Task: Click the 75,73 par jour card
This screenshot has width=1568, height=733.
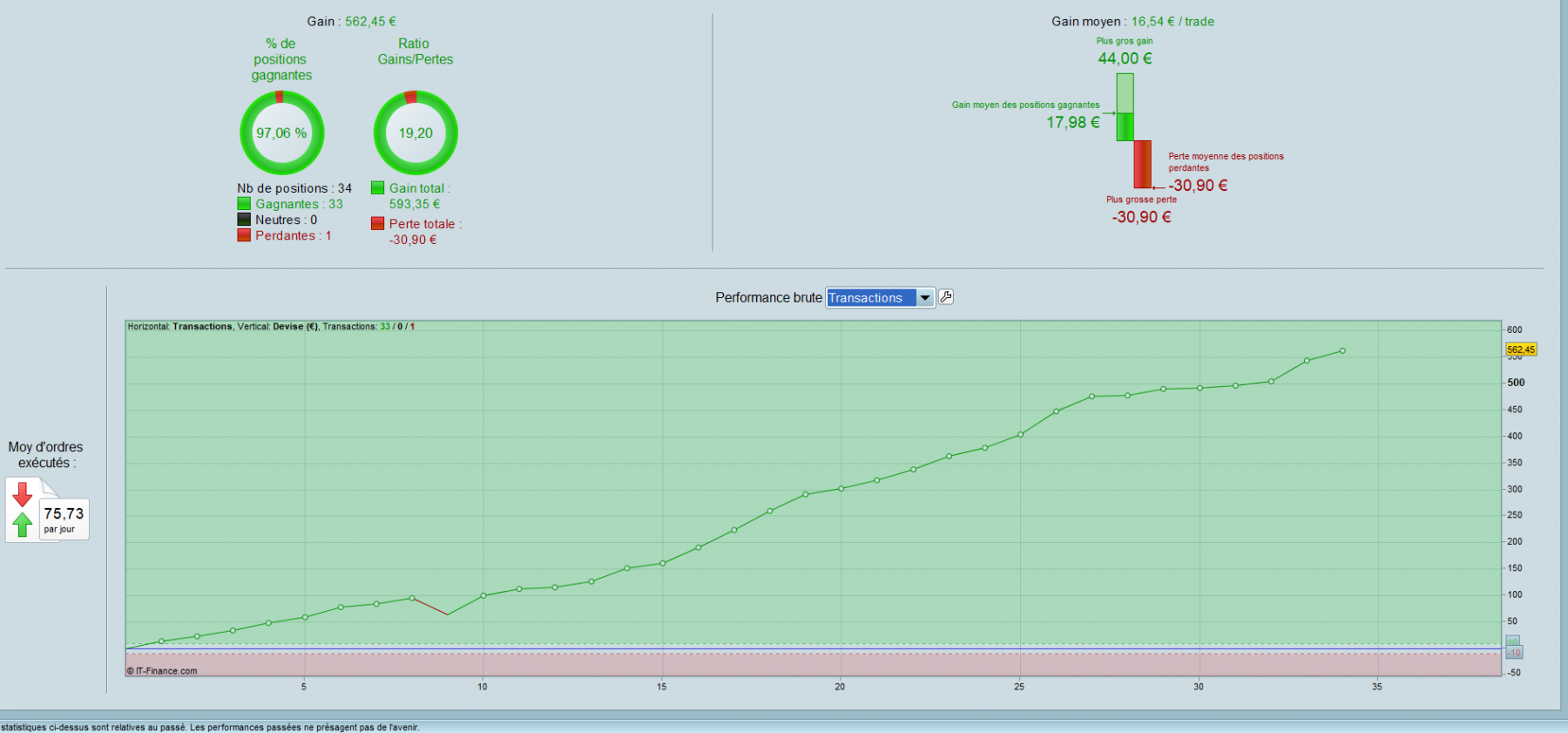Action: (x=64, y=519)
